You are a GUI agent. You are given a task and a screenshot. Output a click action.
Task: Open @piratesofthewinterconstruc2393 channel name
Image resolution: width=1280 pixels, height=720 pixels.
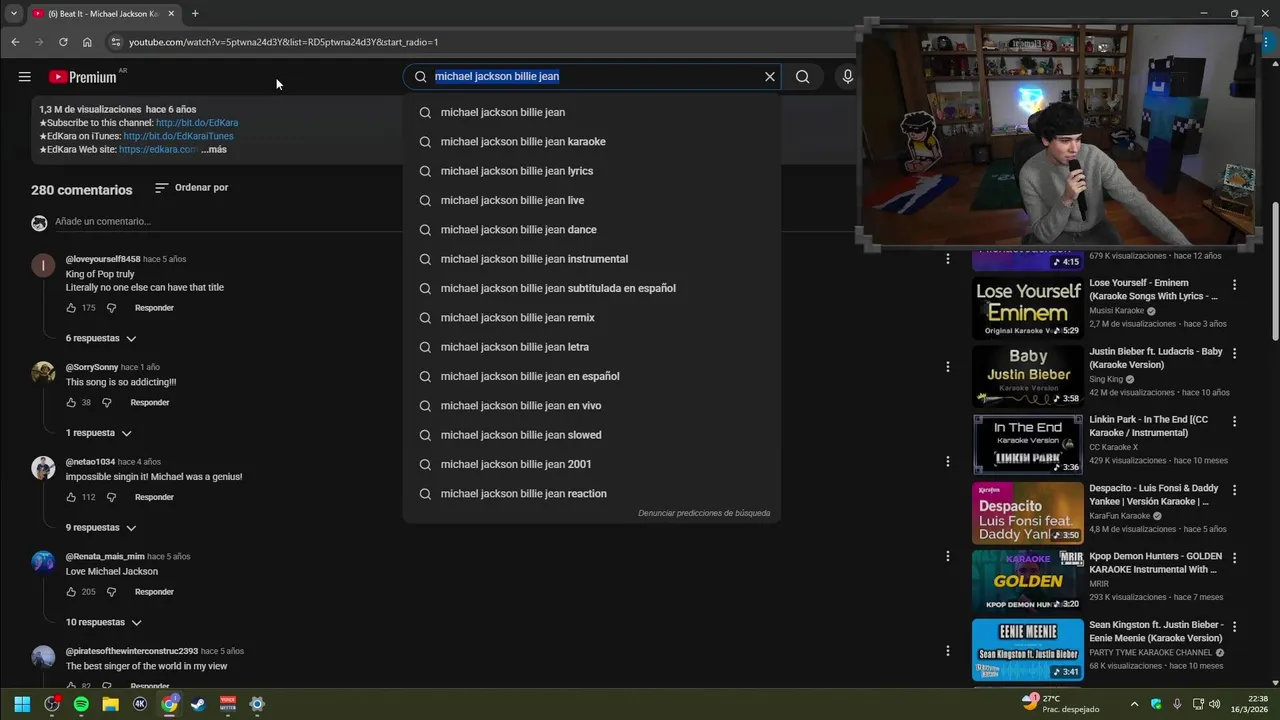132,651
